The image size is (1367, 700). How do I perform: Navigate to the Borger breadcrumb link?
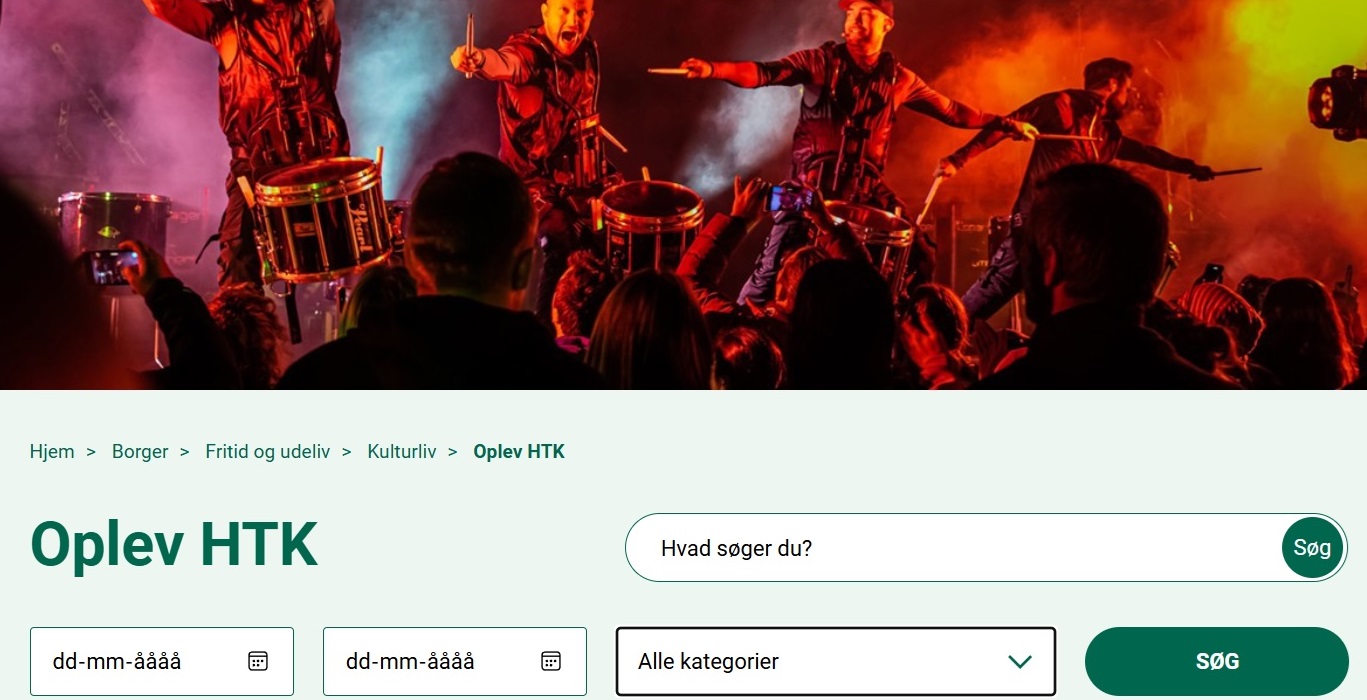tap(140, 452)
